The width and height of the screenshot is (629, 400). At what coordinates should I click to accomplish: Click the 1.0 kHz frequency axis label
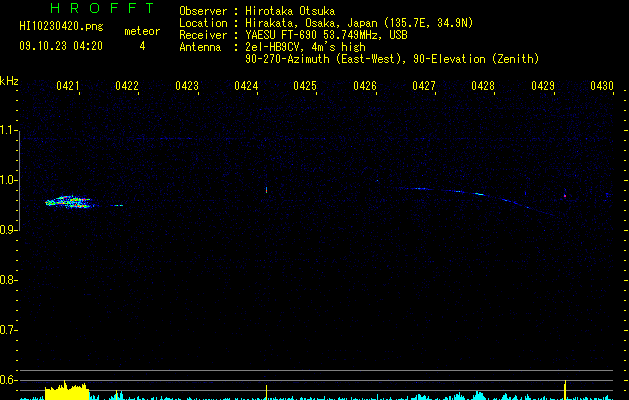[x=8, y=180]
